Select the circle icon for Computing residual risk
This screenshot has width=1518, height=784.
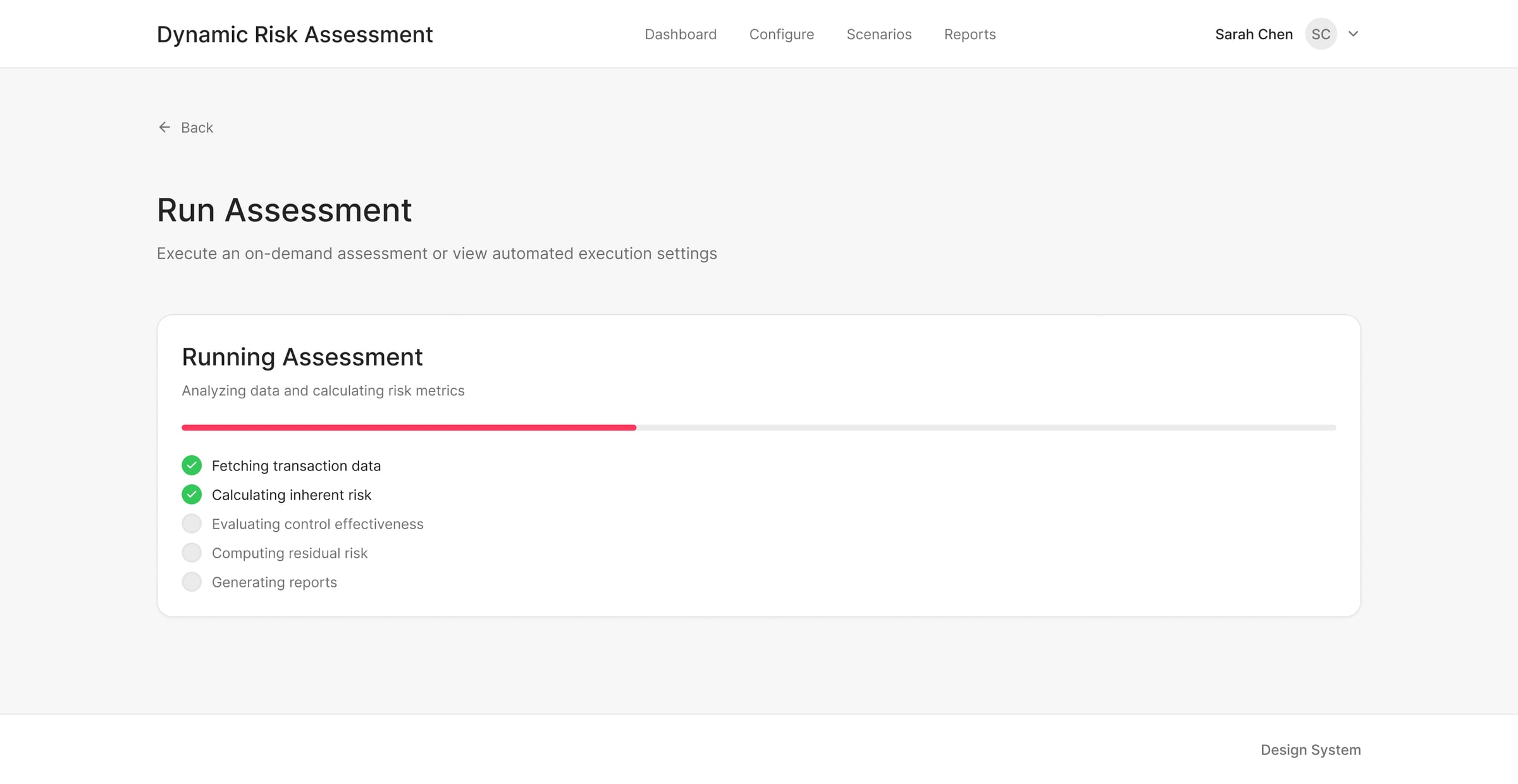191,553
